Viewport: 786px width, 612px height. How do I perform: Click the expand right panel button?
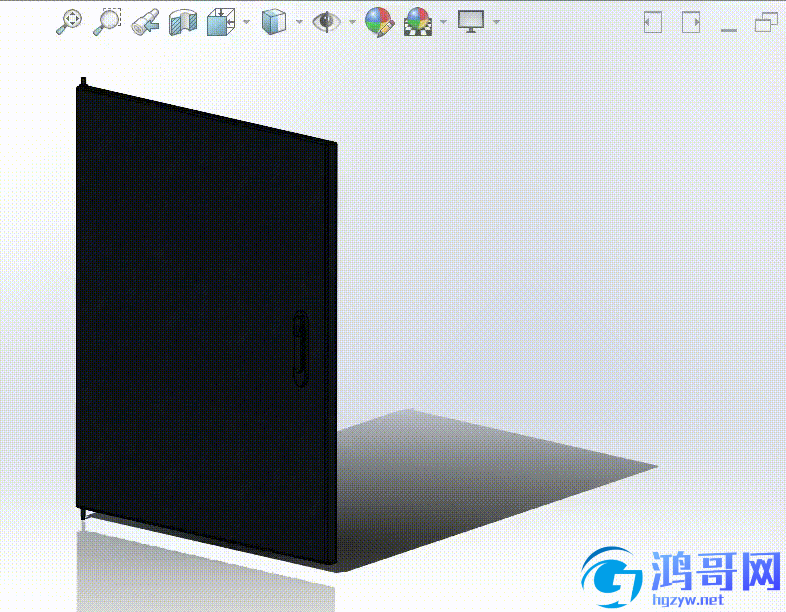691,23
